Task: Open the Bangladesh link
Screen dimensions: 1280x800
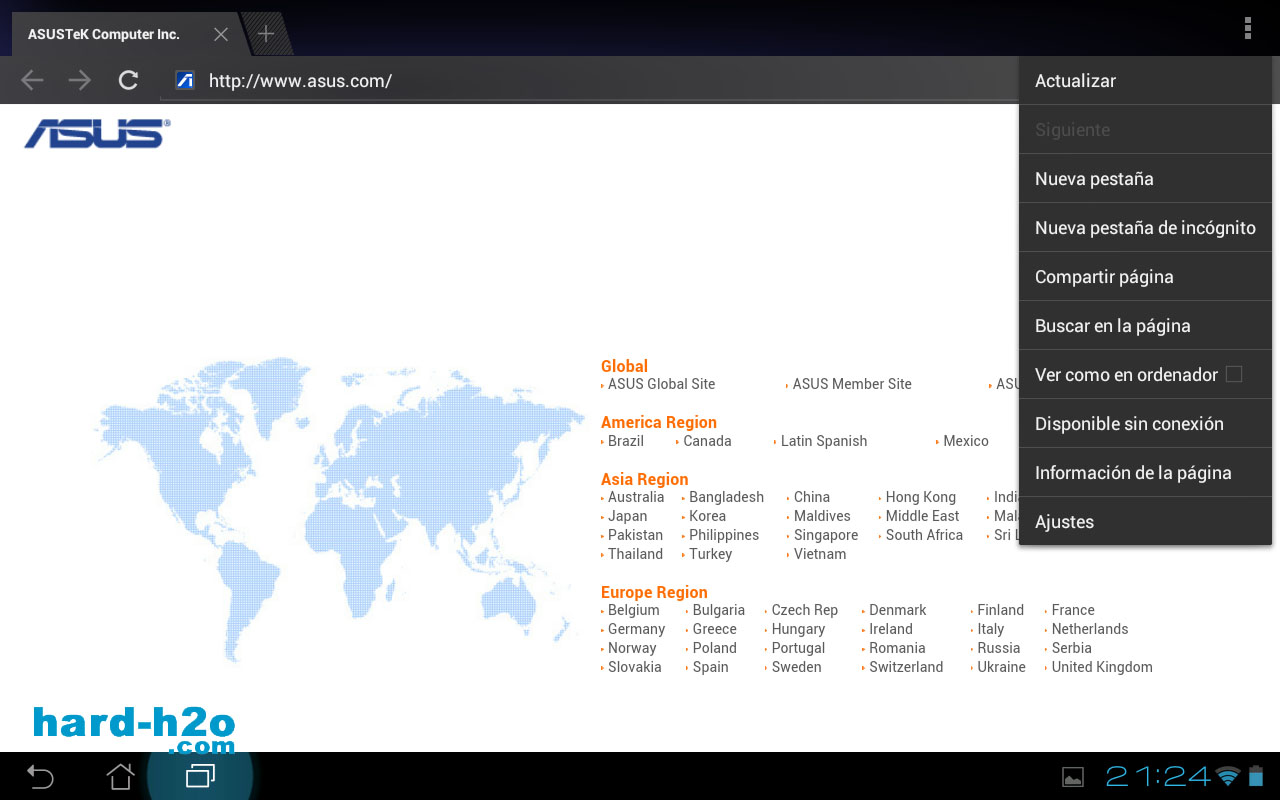Action: [726, 497]
